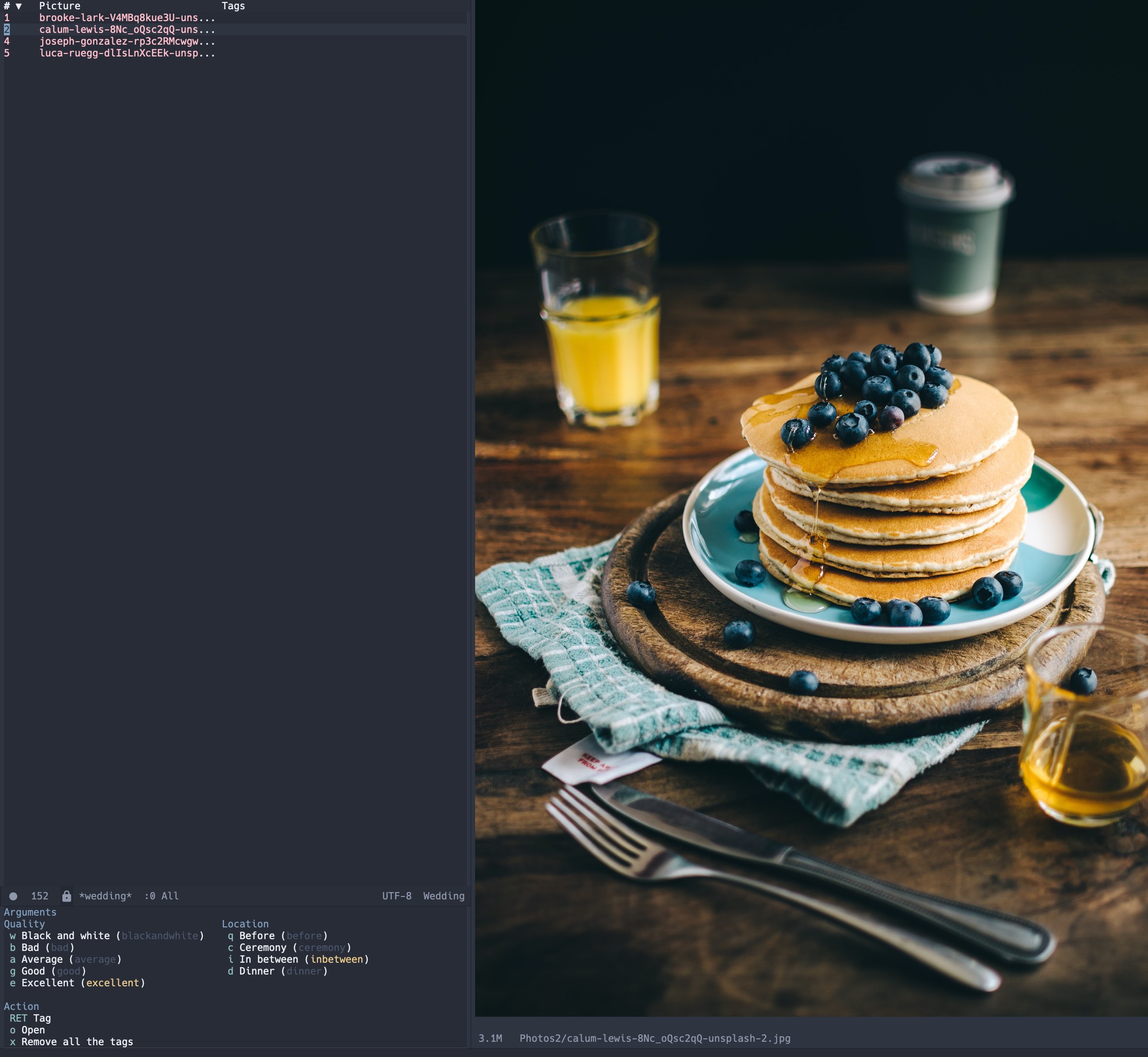
Task: Click the pancake photo preview
Action: [811, 509]
